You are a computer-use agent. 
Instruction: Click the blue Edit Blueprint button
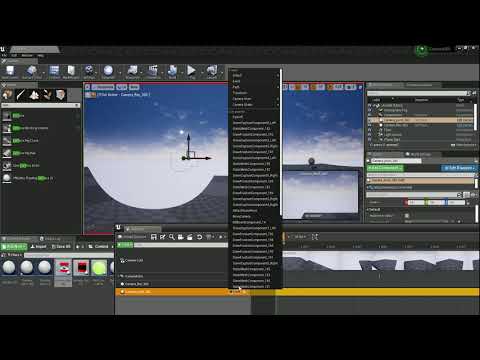click(459, 168)
